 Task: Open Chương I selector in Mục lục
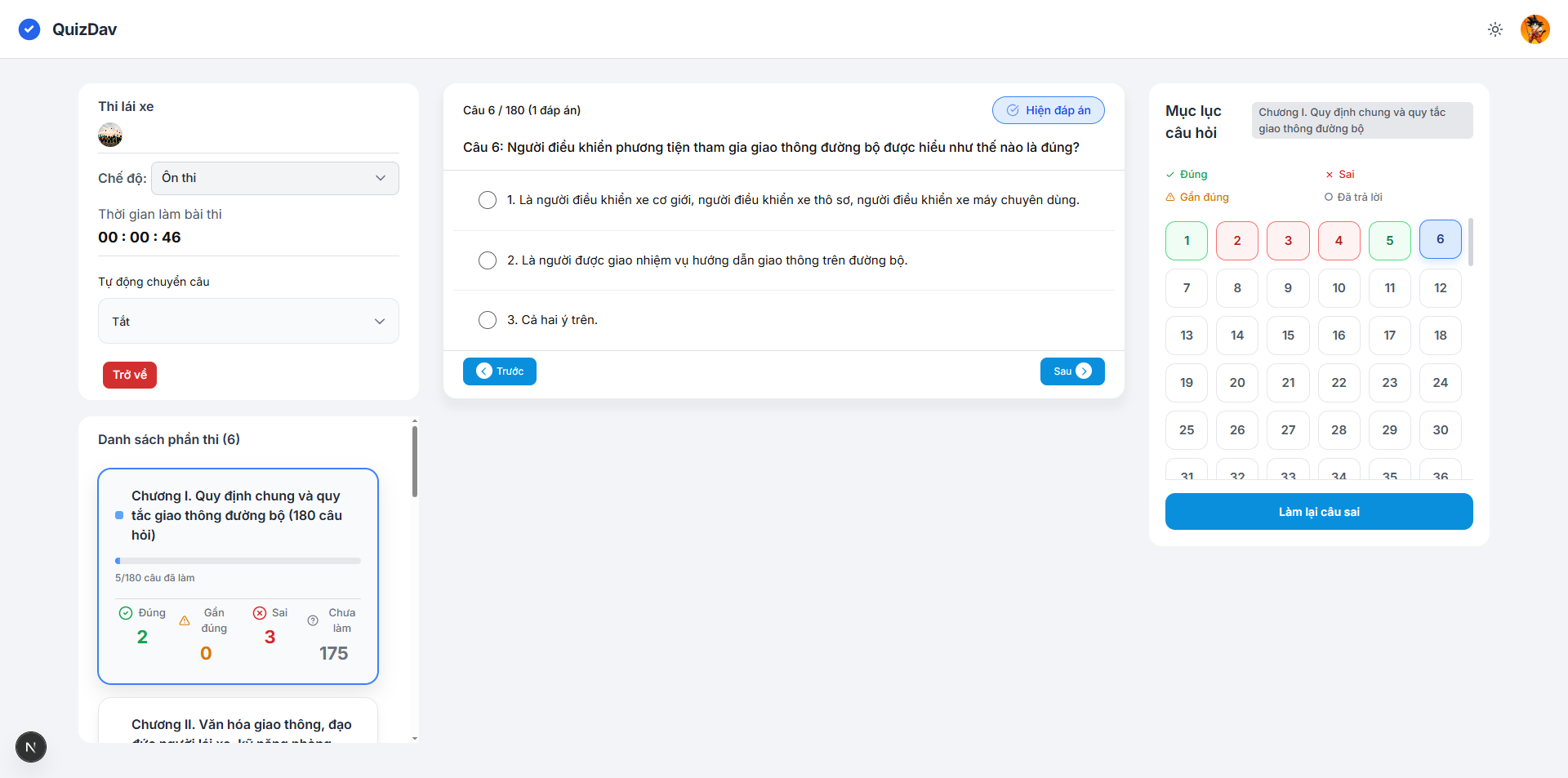1361,120
